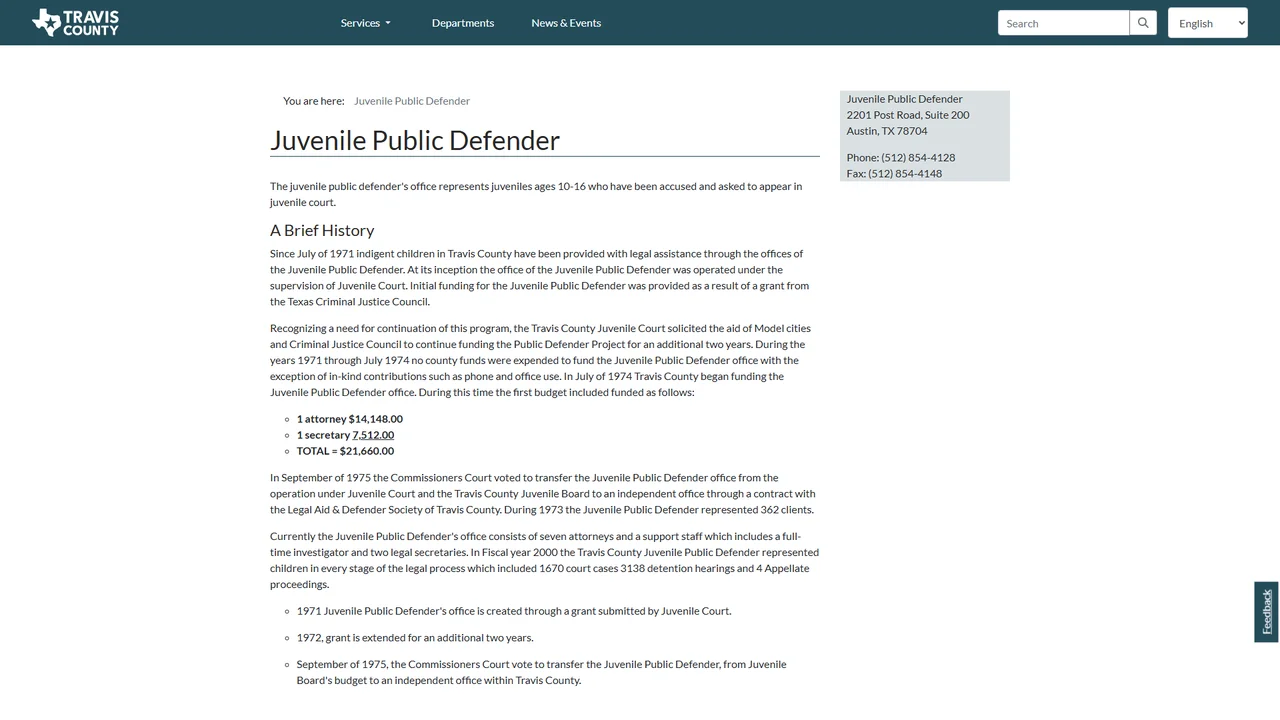Click into the Search input field
The height and width of the screenshot is (720, 1280).
pos(1063,23)
